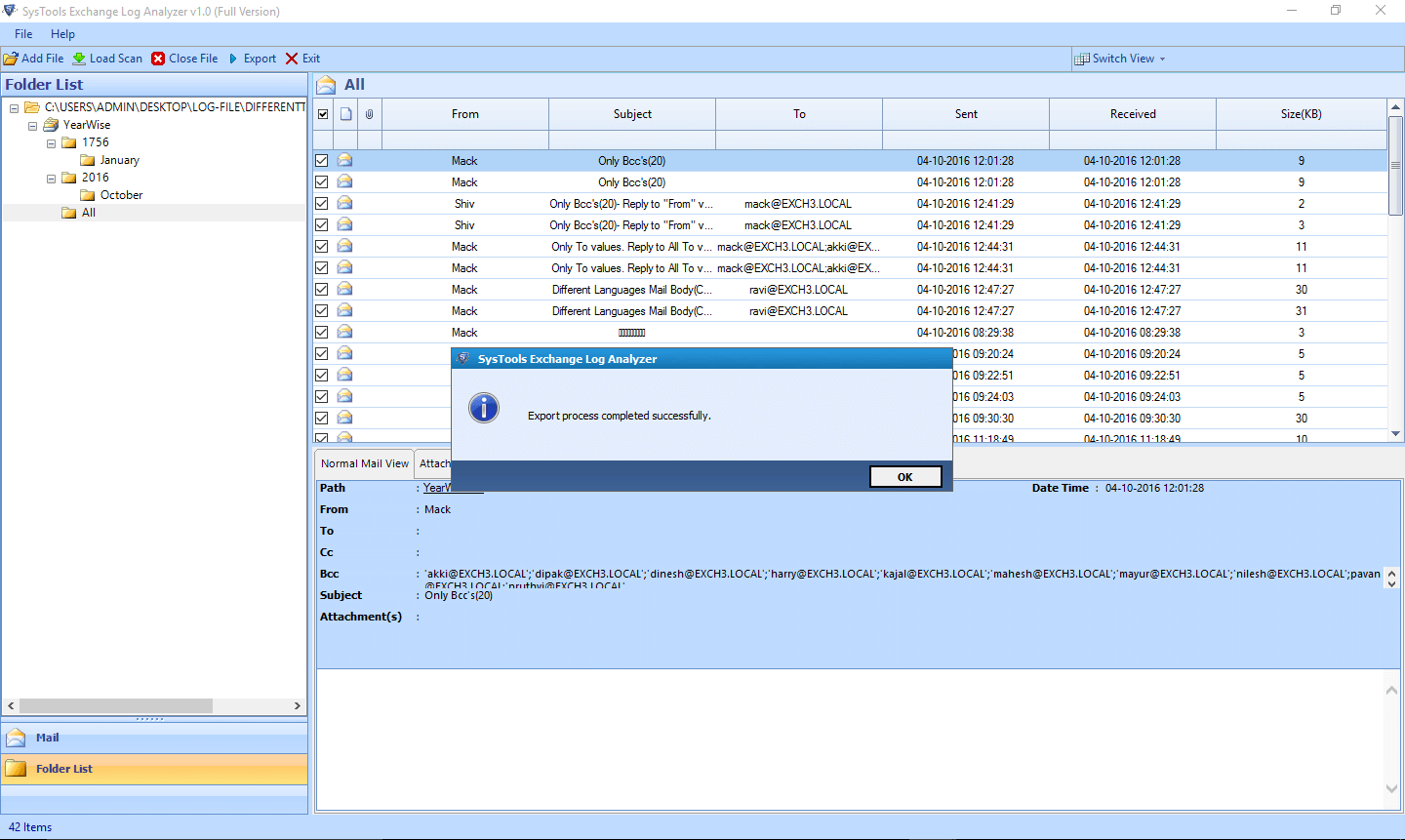Click the folder tree horizontal scrollbar thumb
Viewport: 1405px width, 840px height.
pyautogui.click(x=115, y=705)
